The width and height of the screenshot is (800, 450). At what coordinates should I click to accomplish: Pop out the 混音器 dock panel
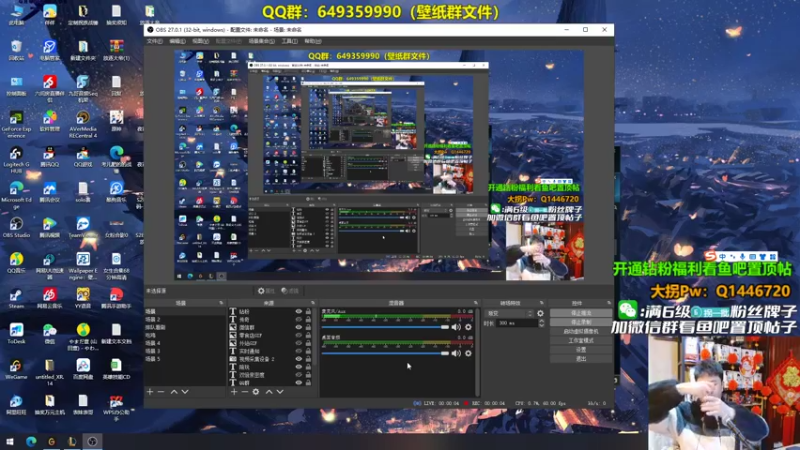[476, 303]
